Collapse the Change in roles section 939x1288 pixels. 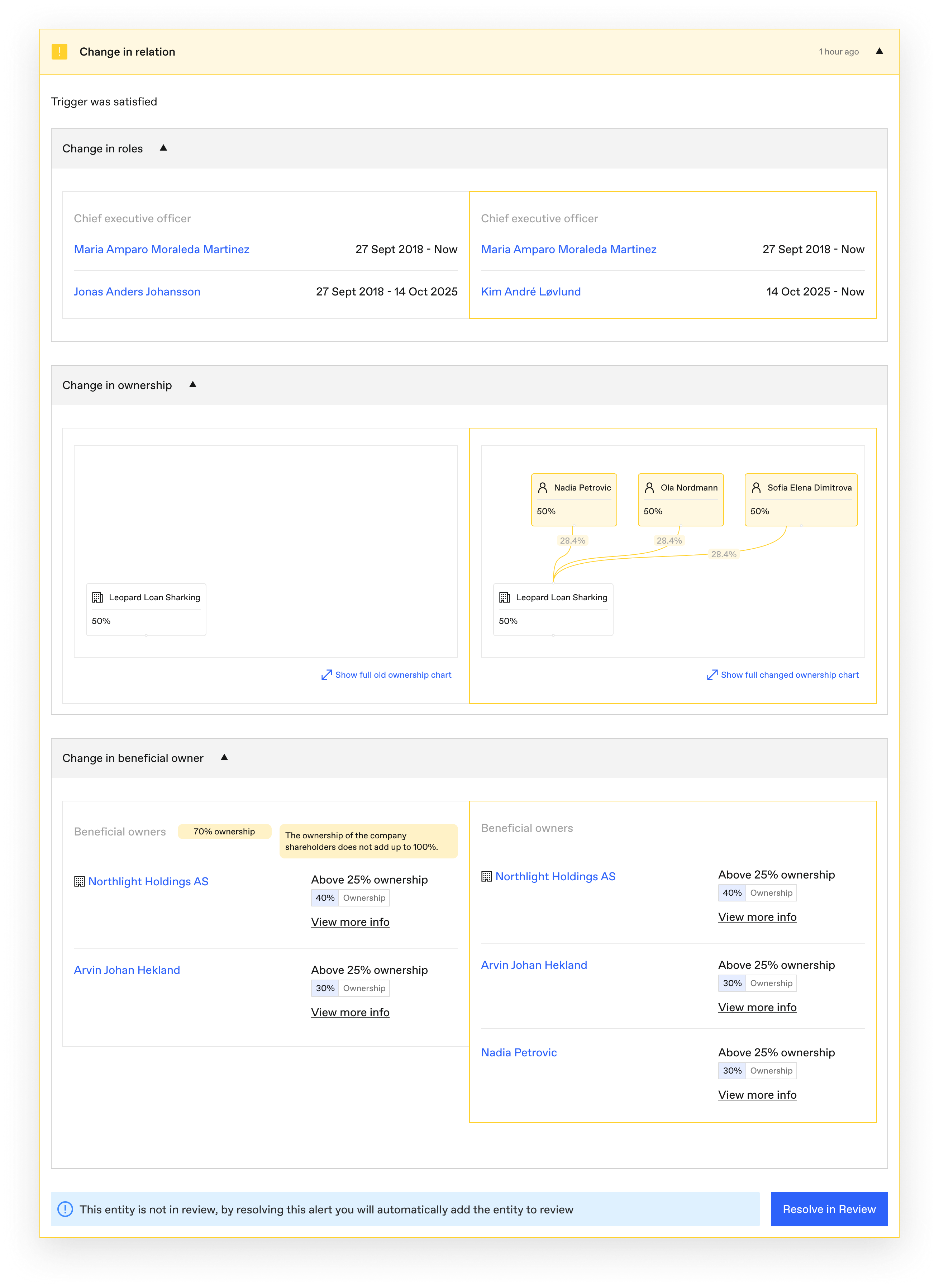tap(164, 148)
